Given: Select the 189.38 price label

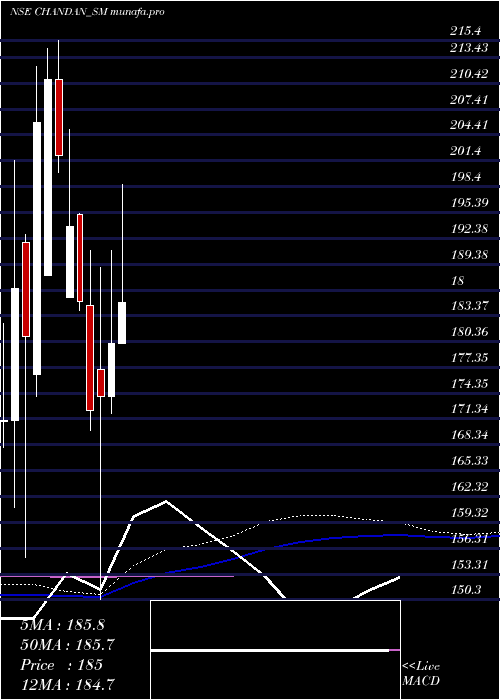Looking at the screenshot, I should tap(469, 255).
